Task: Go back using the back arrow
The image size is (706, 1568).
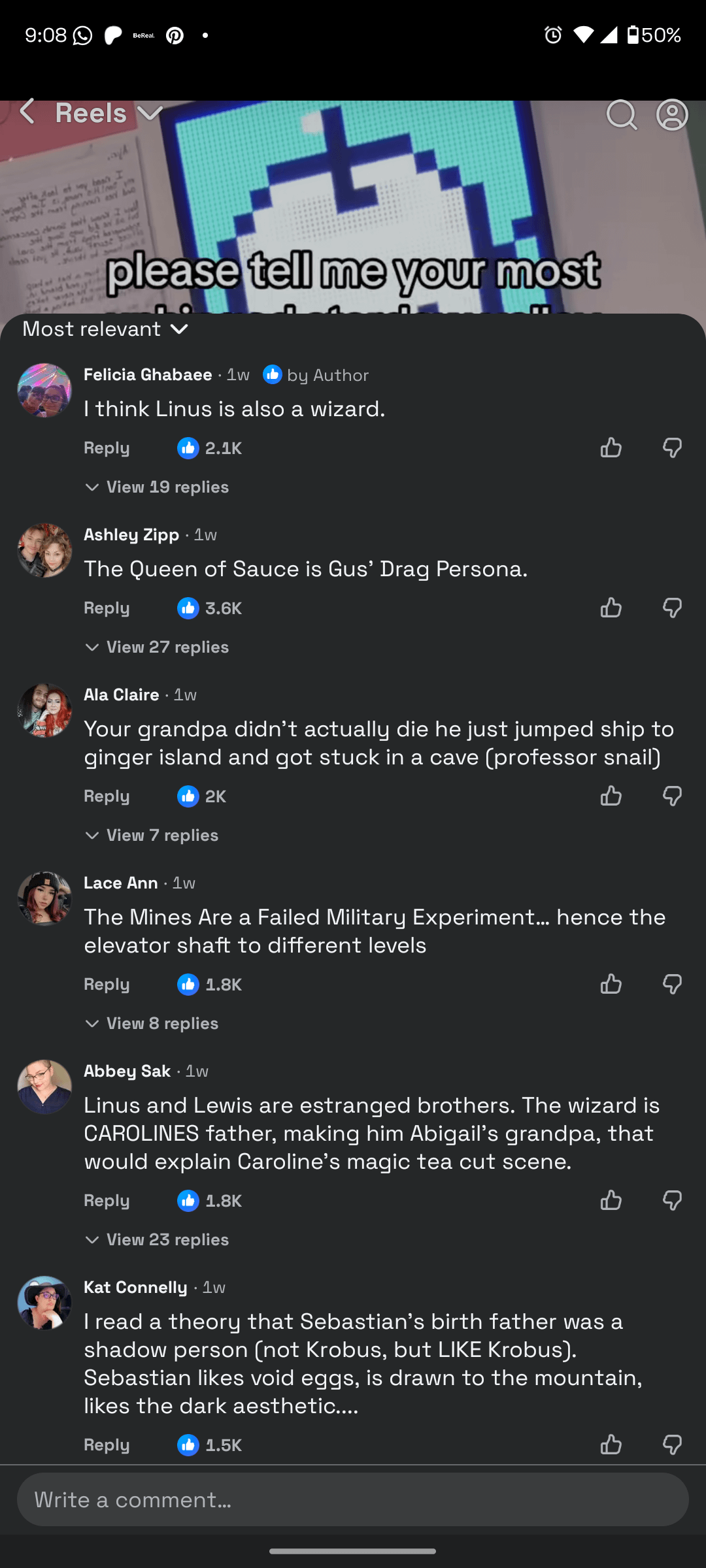Action: tap(27, 112)
